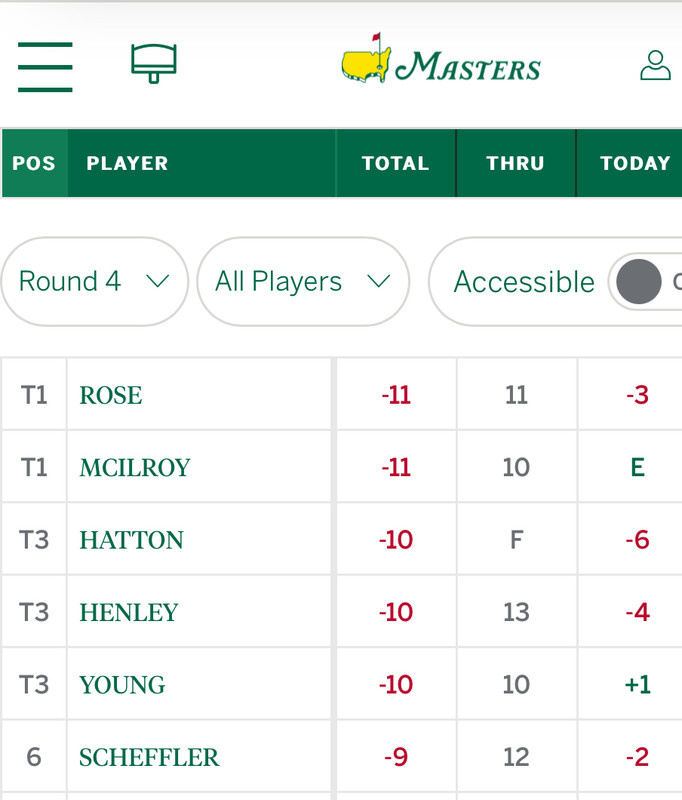Image resolution: width=682 pixels, height=800 pixels.
Task: Open the All Players filter dropdown
Action: (302, 281)
